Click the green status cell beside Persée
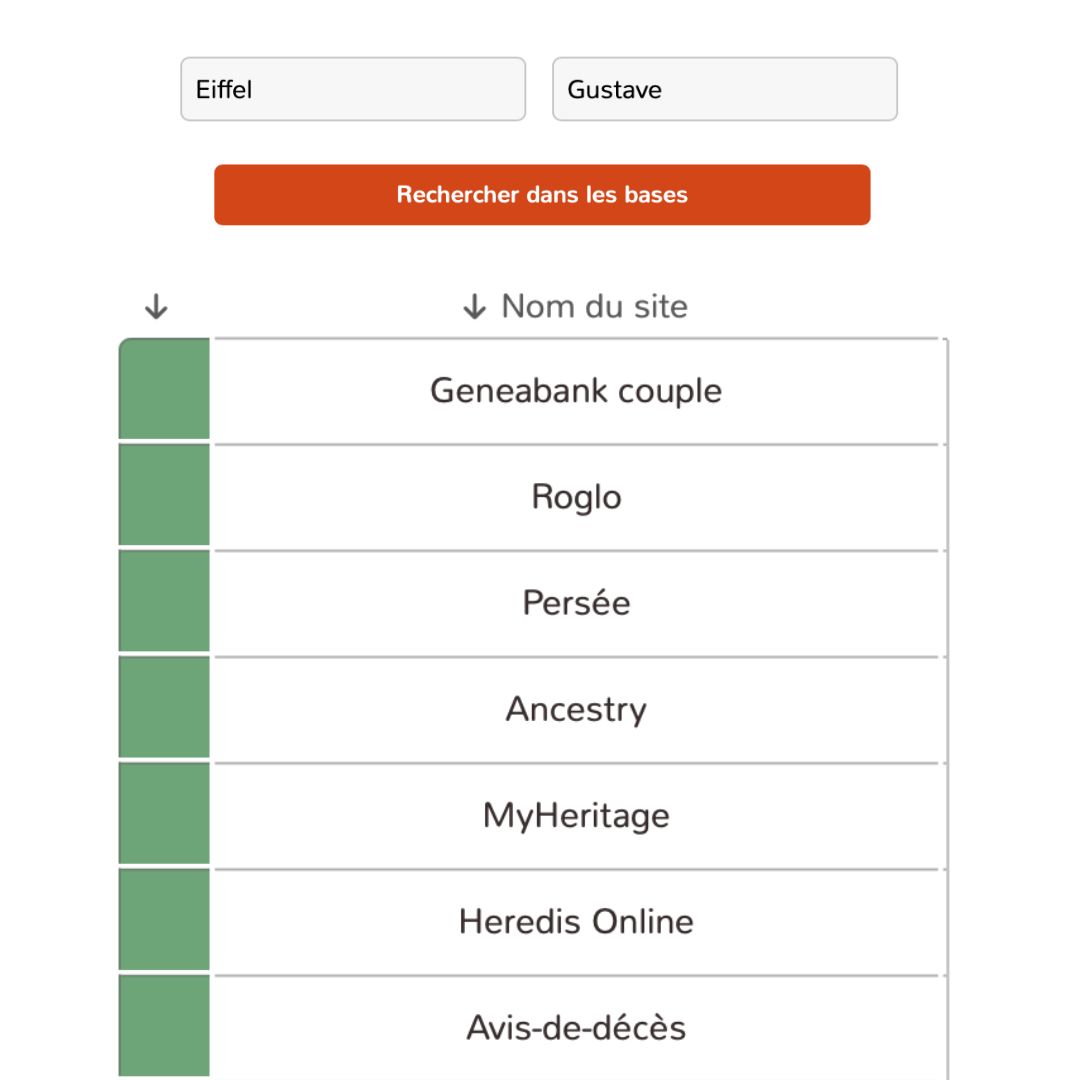The width and height of the screenshot is (1080, 1080). (164, 603)
